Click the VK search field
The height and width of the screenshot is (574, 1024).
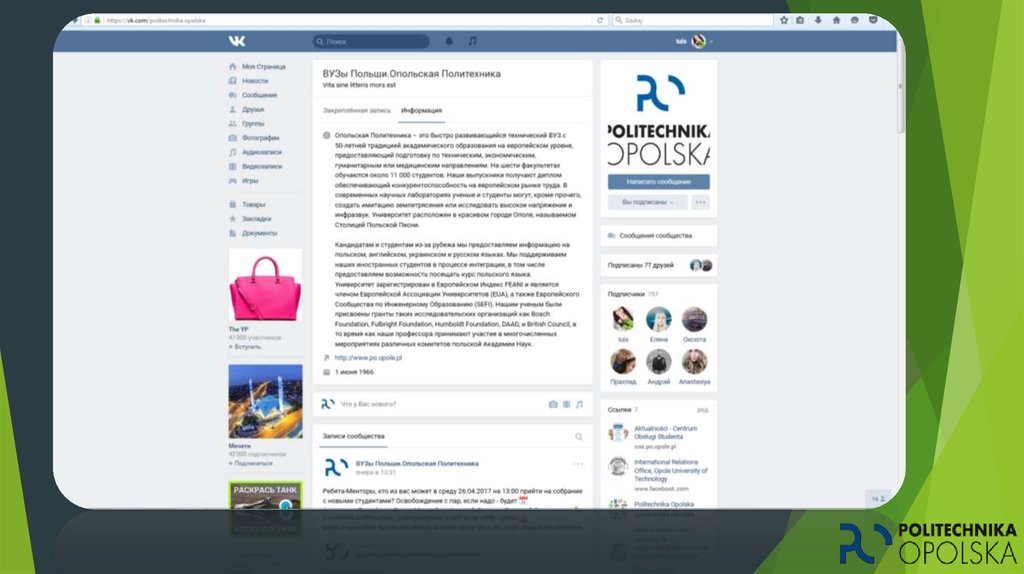(372, 42)
